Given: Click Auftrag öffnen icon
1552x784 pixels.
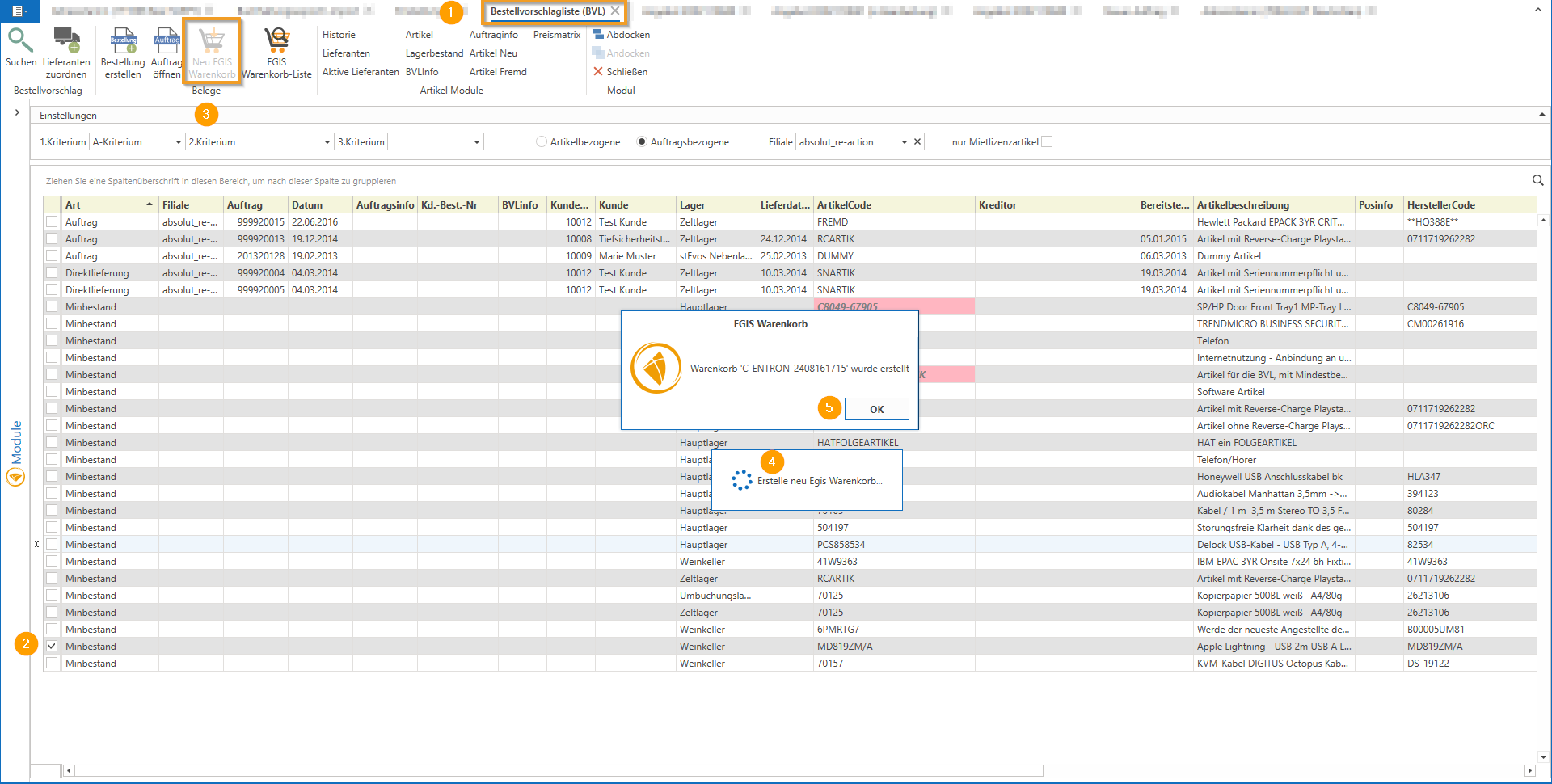Looking at the screenshot, I should coord(167,40).
